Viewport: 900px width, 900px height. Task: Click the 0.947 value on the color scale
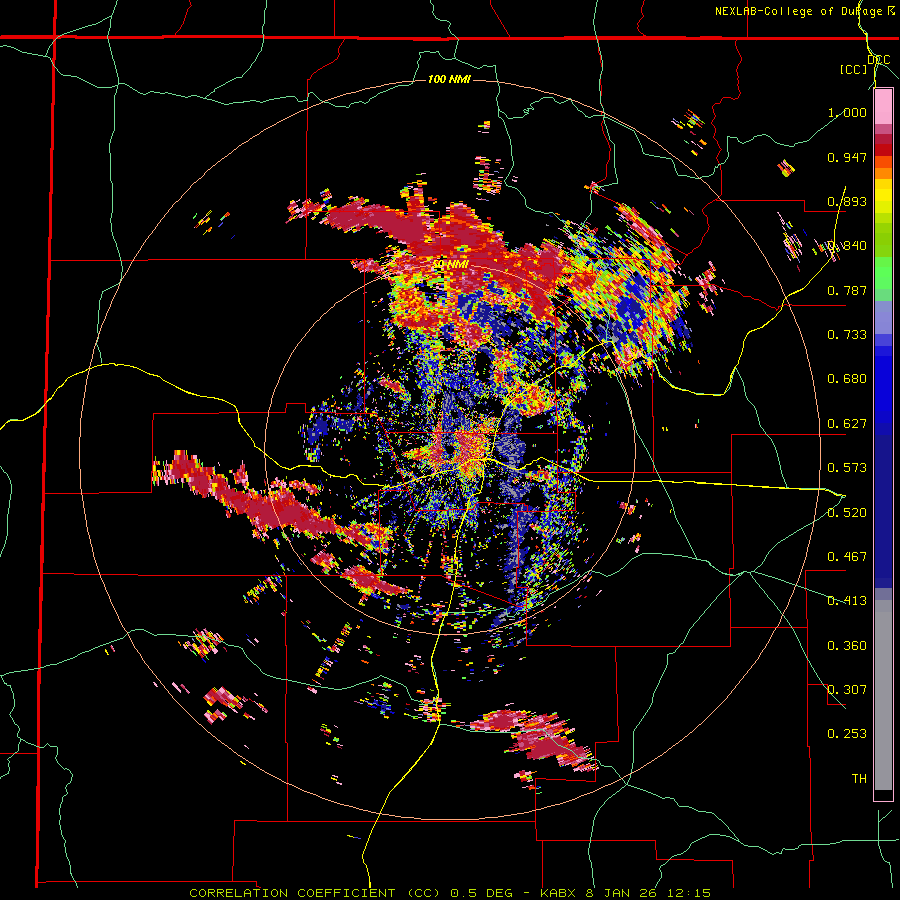point(847,157)
